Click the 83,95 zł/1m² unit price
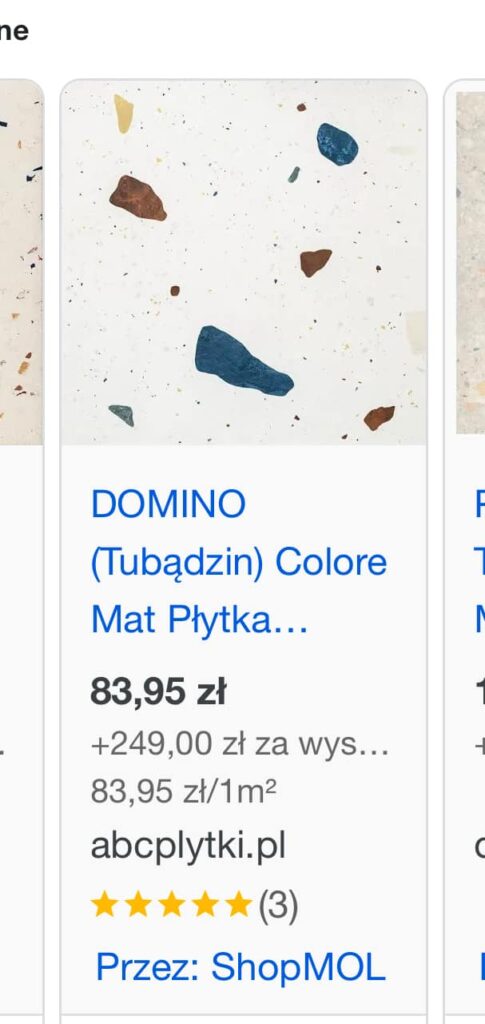485x1024 pixels. click(x=183, y=791)
